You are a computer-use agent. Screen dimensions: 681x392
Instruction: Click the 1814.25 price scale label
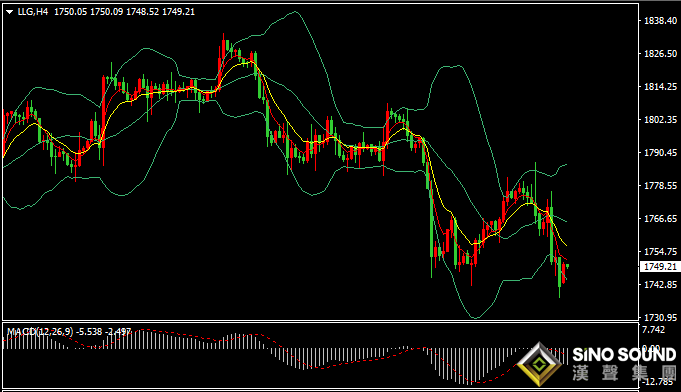point(660,87)
